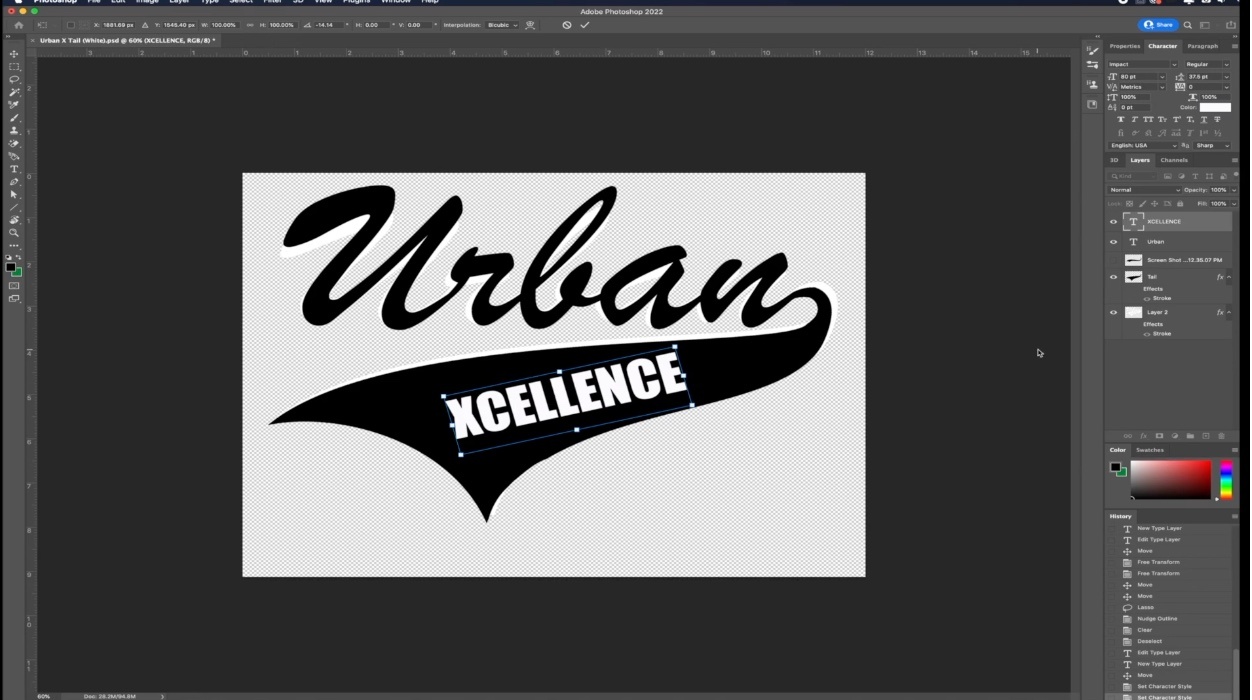Click the Add layer mask icon

click(1159, 436)
